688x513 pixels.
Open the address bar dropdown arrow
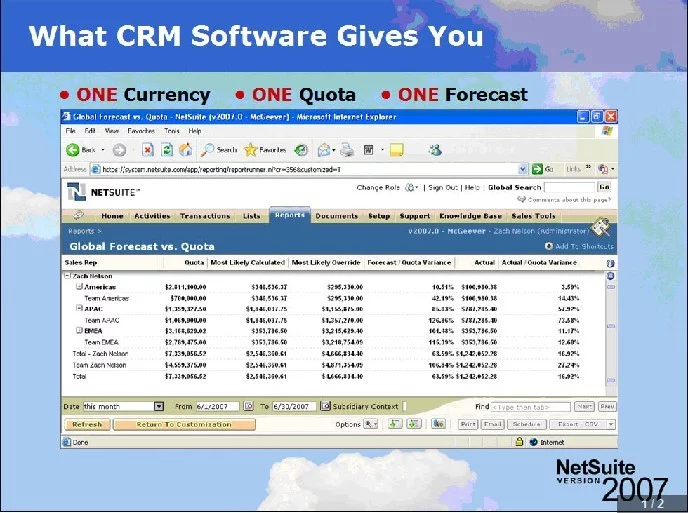pyautogui.click(x=523, y=169)
